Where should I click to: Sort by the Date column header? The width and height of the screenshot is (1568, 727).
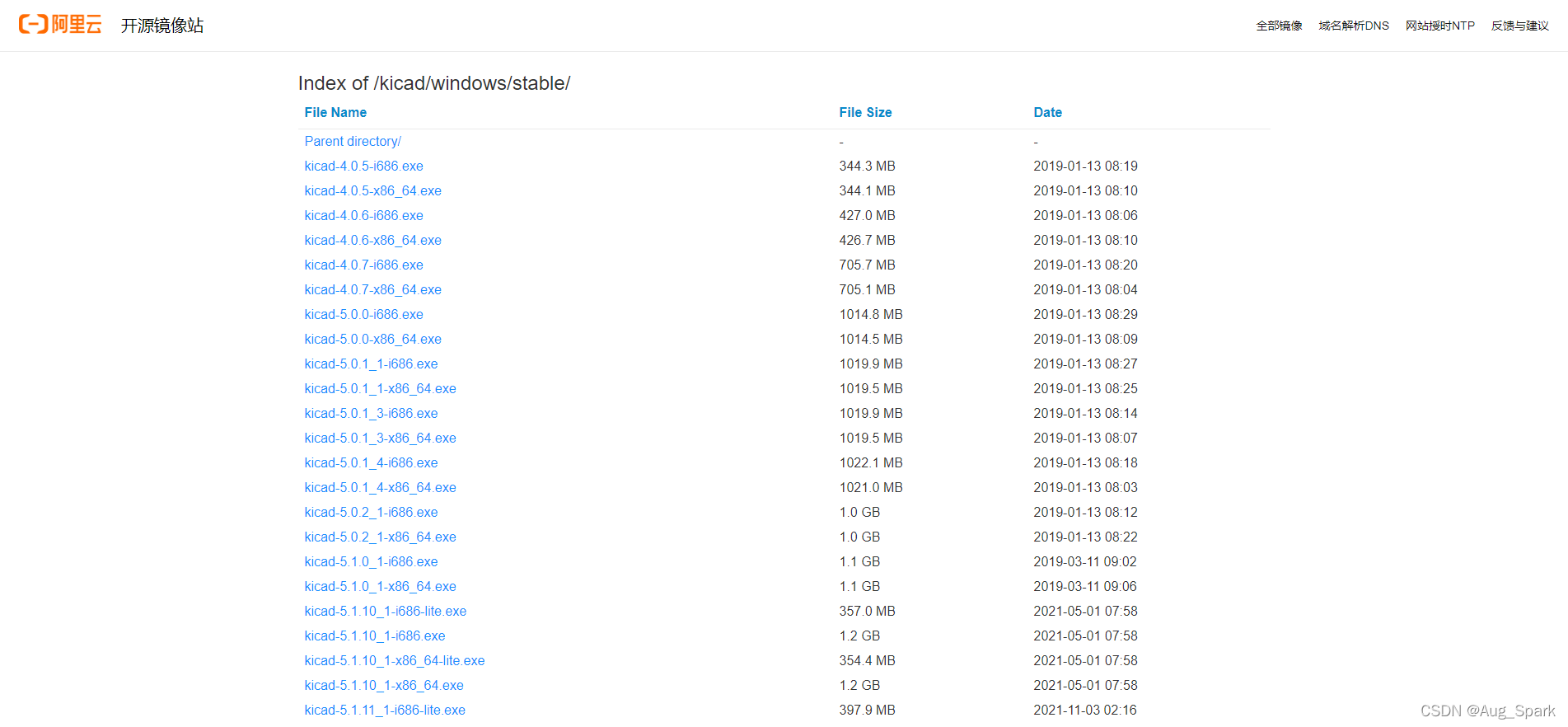[1047, 112]
